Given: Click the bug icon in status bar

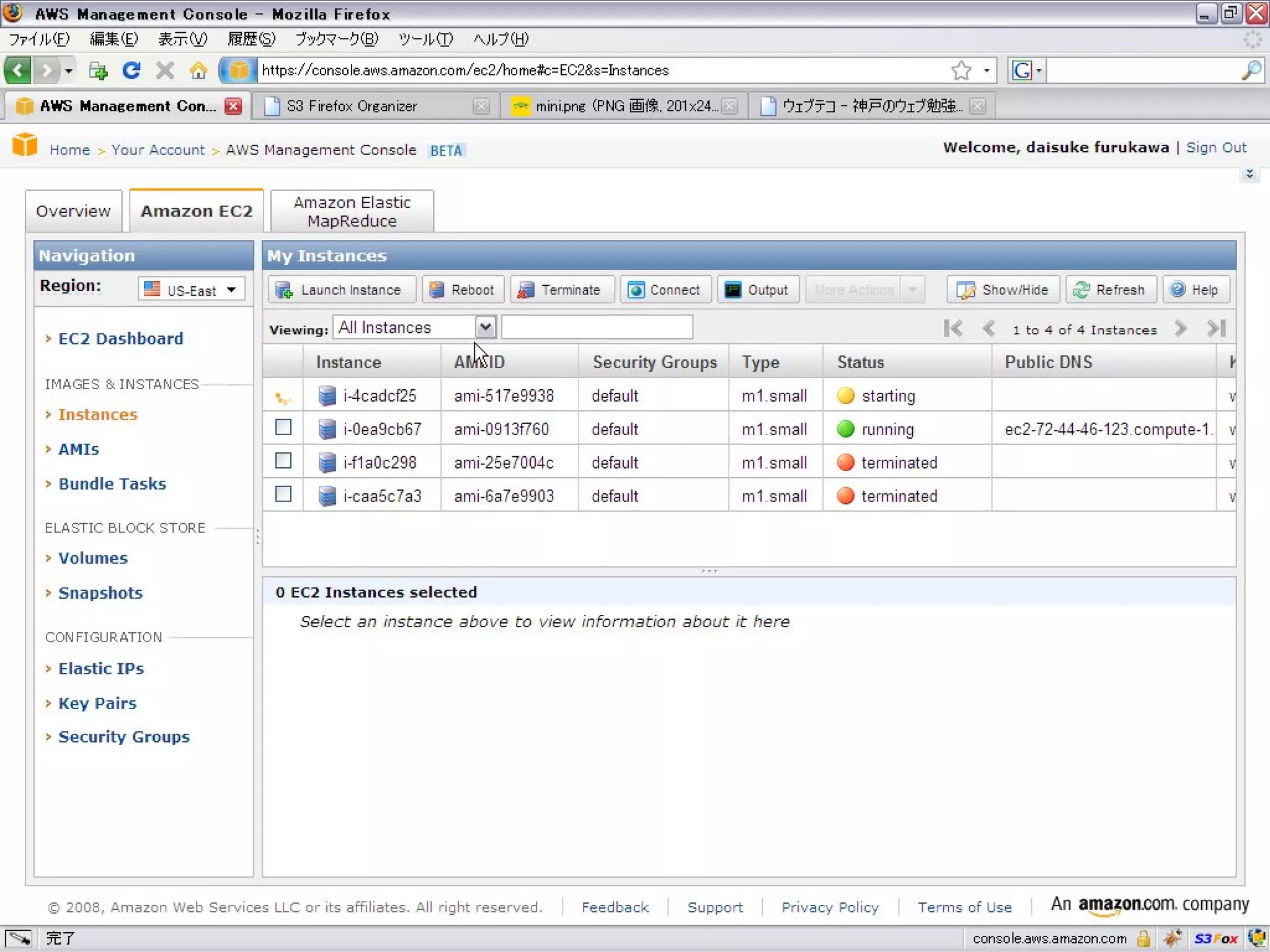Looking at the screenshot, I should 1172,938.
